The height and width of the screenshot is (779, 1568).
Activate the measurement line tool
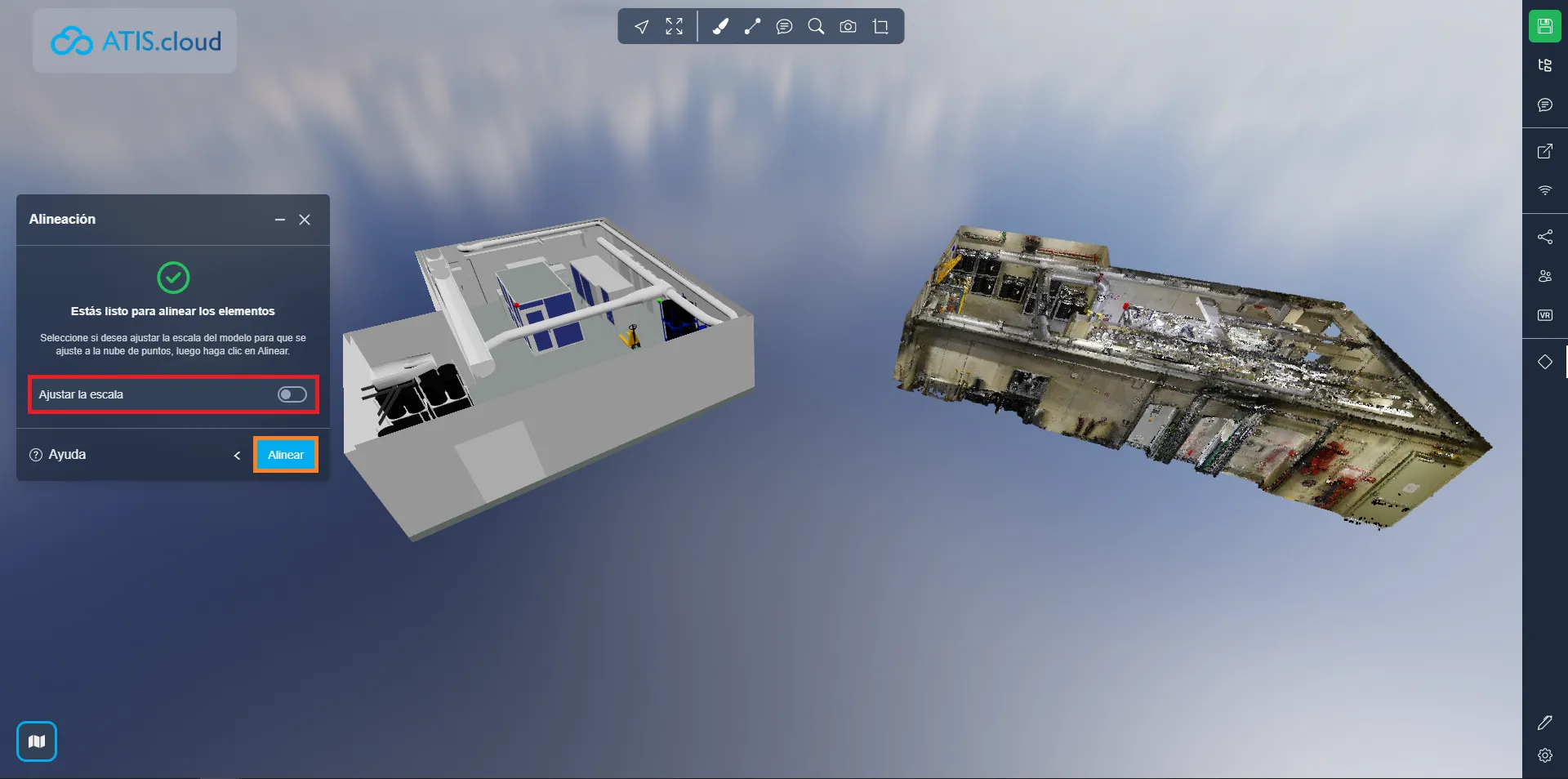(752, 27)
